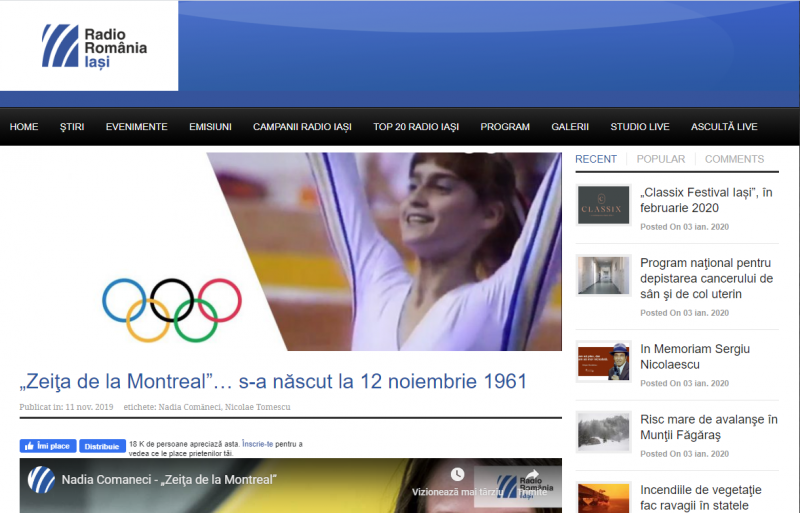Click the Înscrie-te Facebook link
The height and width of the screenshot is (513, 800).
click(258, 444)
